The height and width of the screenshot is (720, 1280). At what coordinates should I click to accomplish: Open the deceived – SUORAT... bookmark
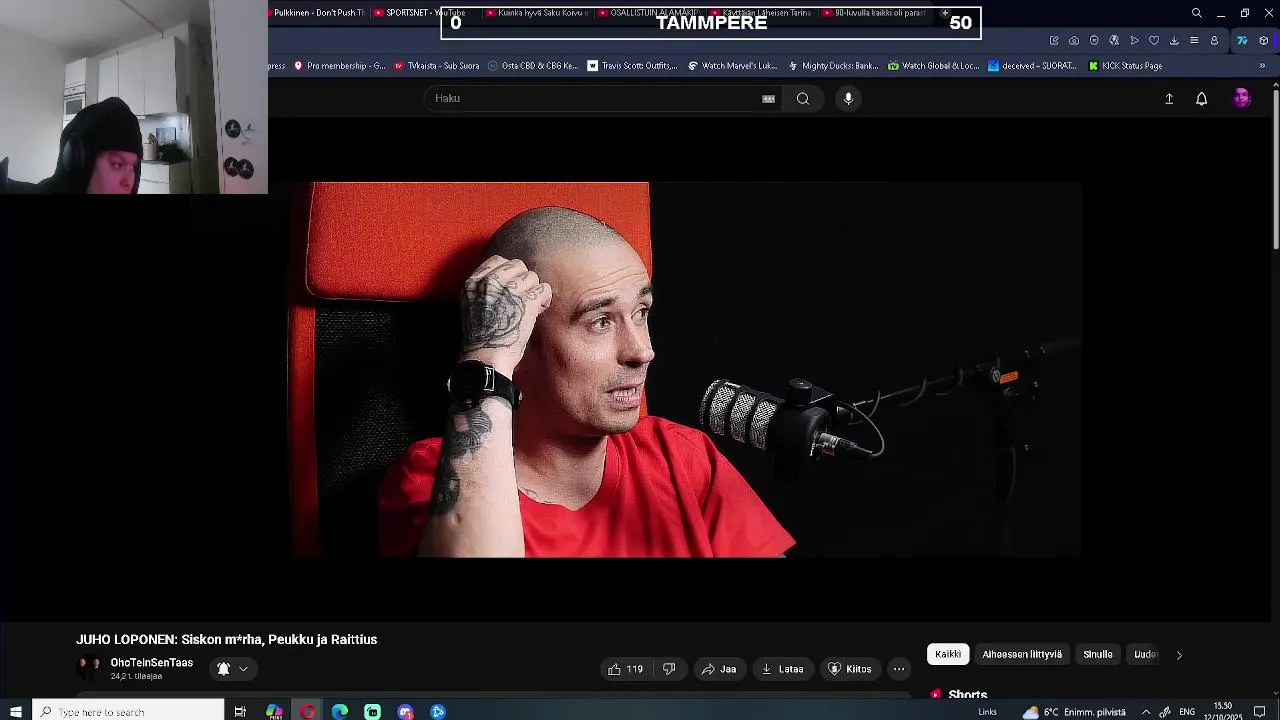(x=1032, y=66)
